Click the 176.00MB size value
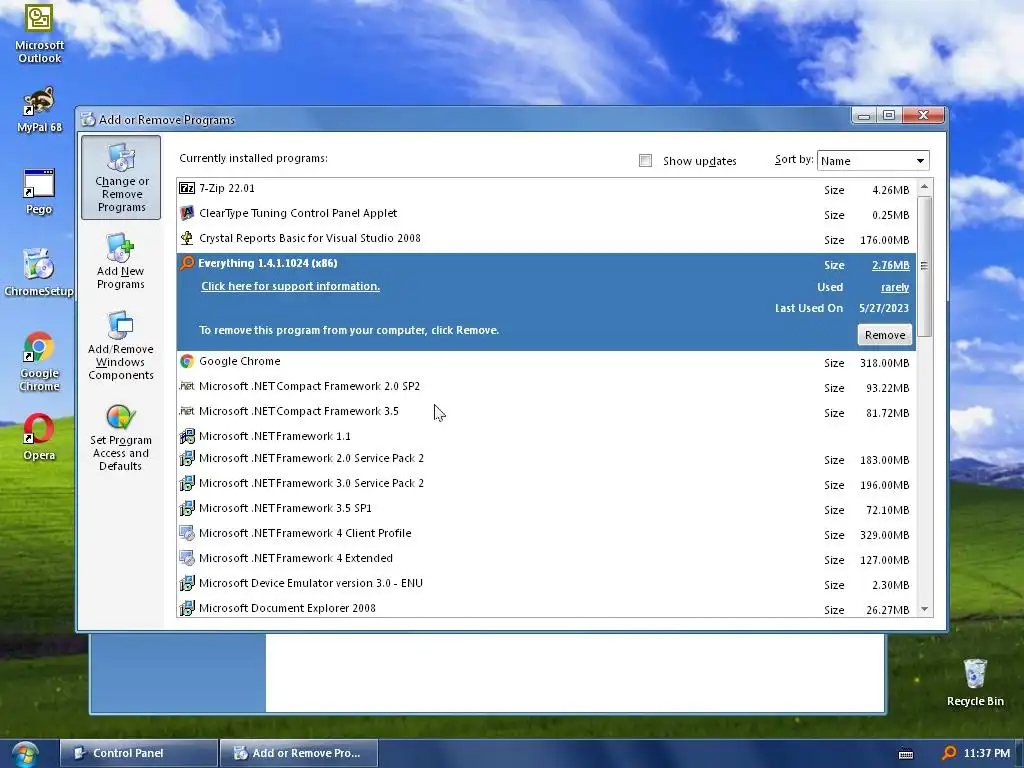Viewport: 1024px width, 768px height. [x=884, y=240]
